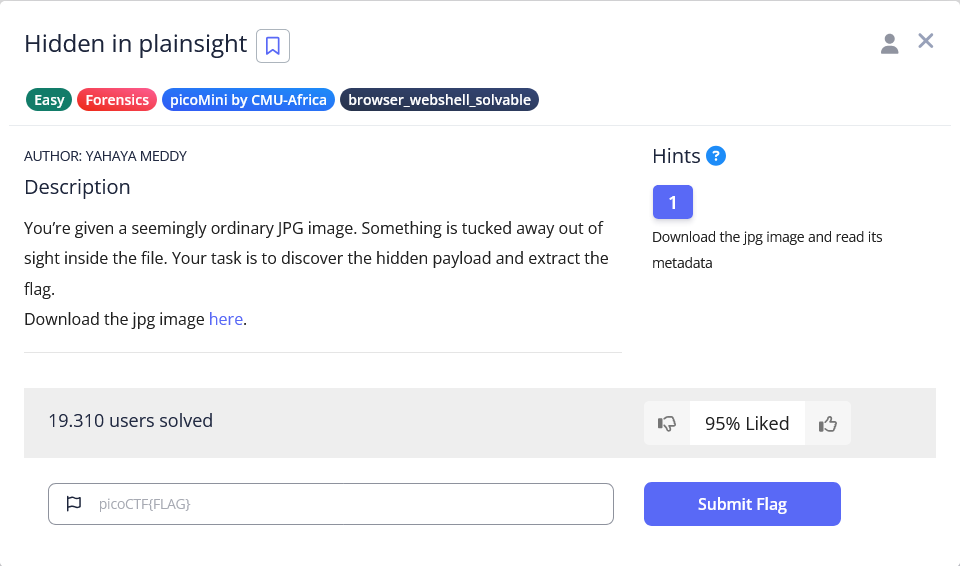Viewport: 960px width, 566px height.
Task: Click the Hints heading
Action: click(676, 156)
